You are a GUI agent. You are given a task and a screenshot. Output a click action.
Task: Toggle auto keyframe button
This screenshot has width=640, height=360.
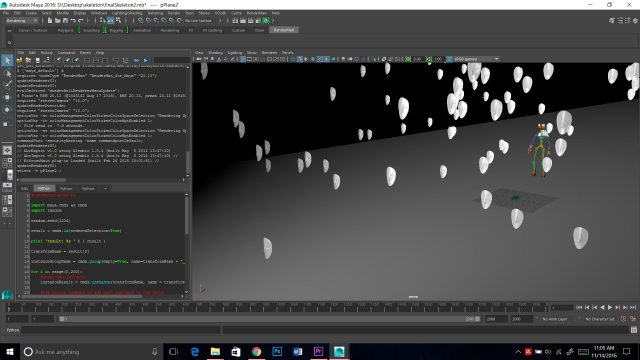point(624,319)
